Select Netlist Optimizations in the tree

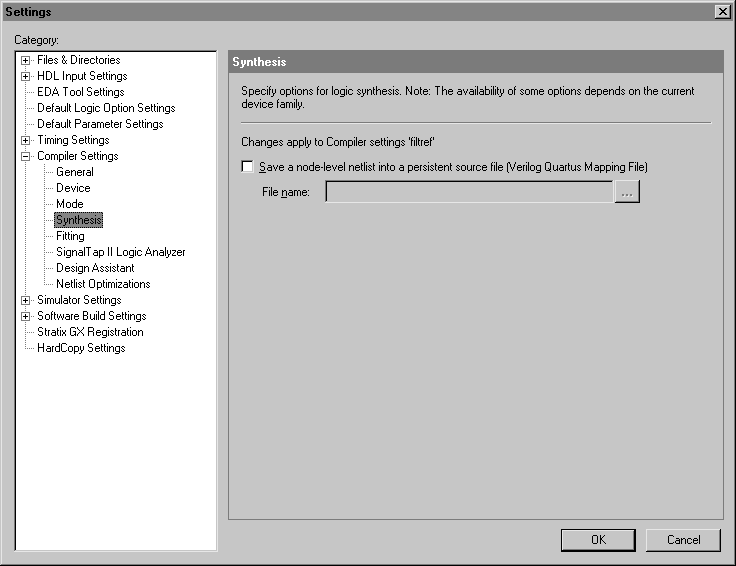(103, 284)
